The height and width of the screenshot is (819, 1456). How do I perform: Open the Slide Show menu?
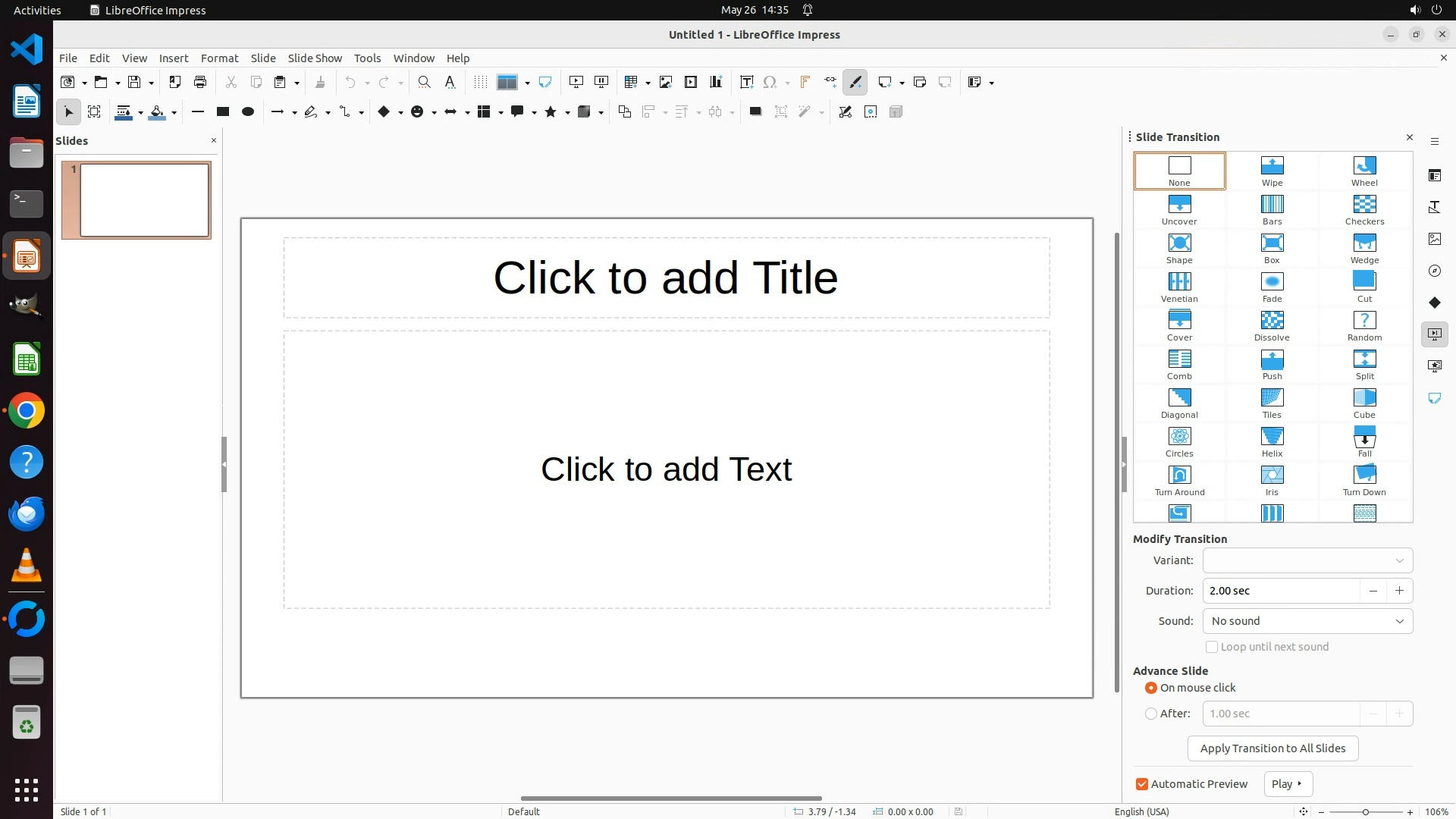pos(315,58)
